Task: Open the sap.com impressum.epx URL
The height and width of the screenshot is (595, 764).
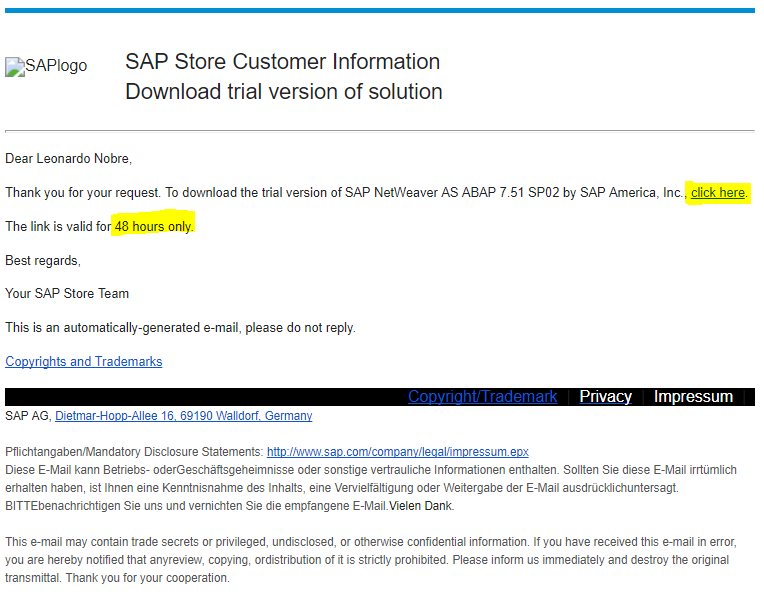Action: coord(398,452)
